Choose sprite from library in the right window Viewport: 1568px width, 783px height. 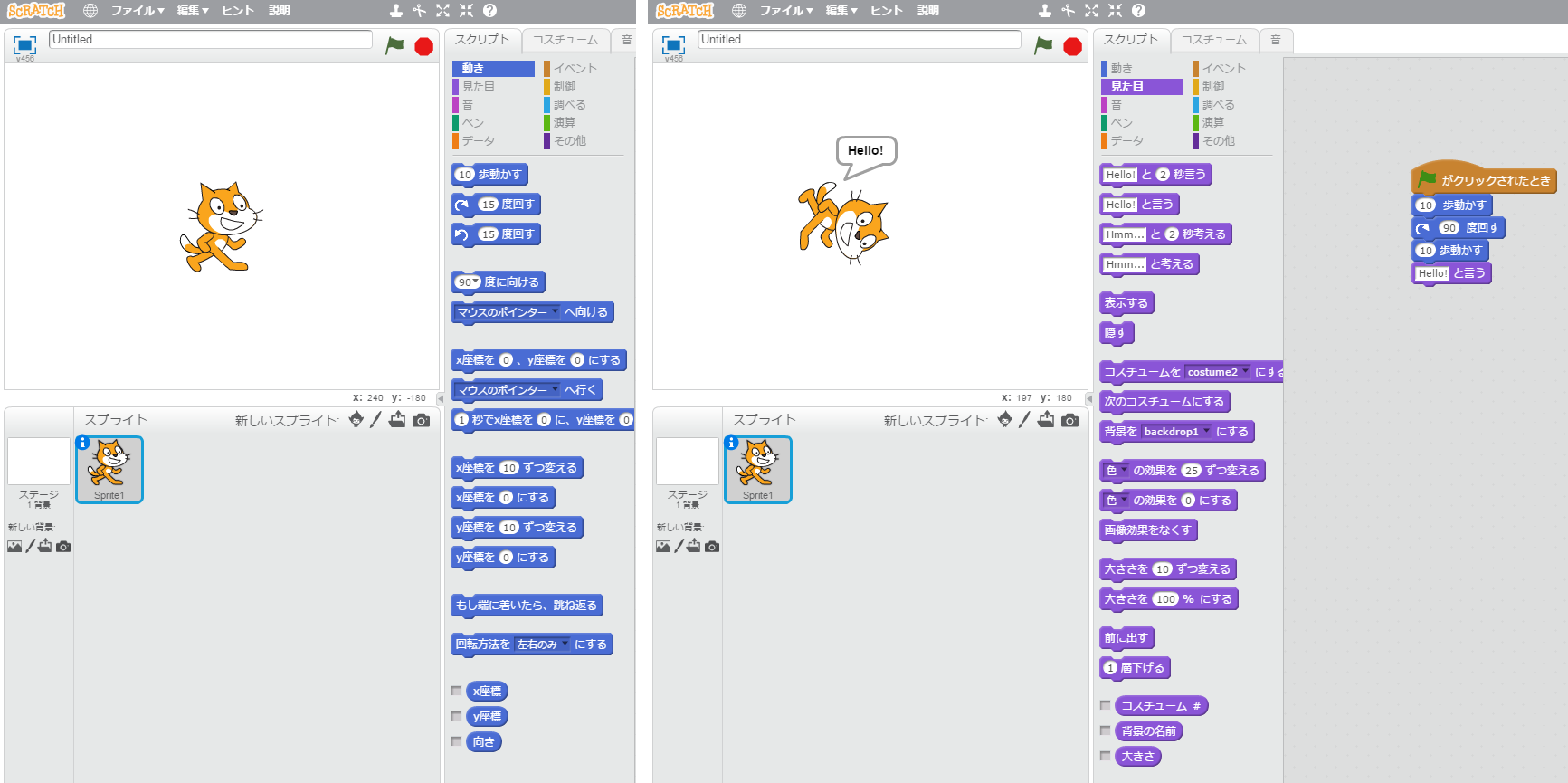[x=1004, y=419]
